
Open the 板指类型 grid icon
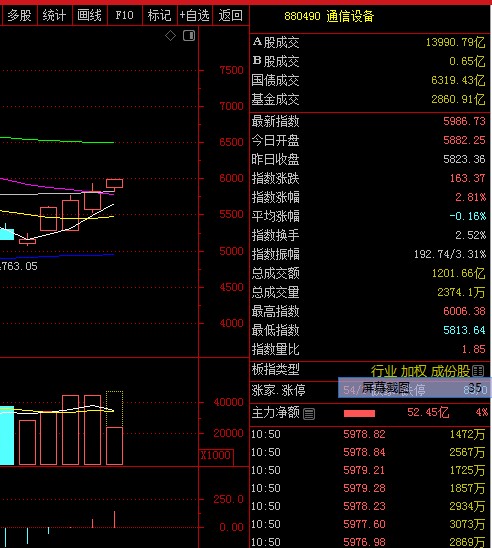tap(478, 370)
